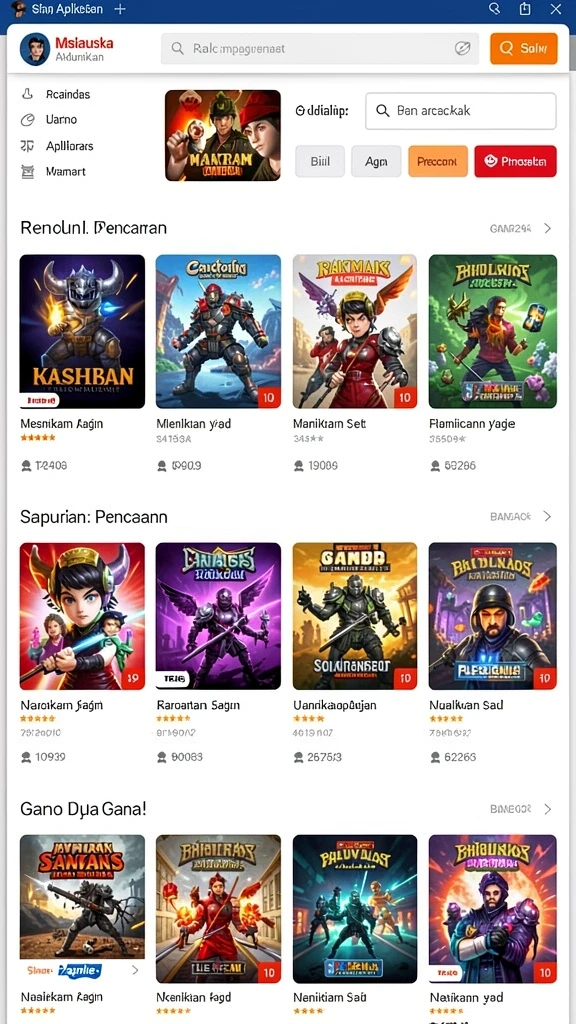Screen dimensions: 576x1024
Task: Click the circular icon inside top search bar
Action: 462,48
